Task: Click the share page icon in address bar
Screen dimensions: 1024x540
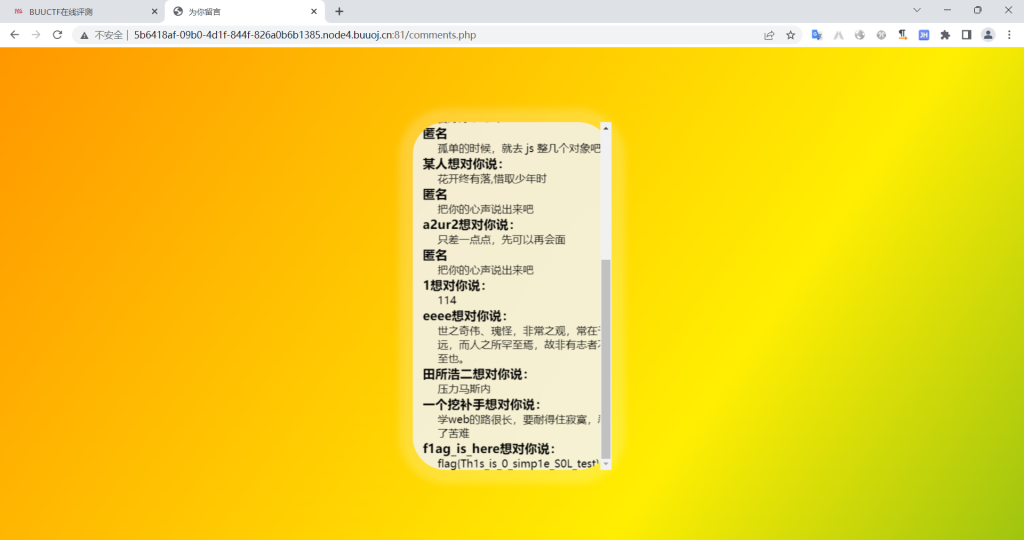Action: (x=769, y=34)
